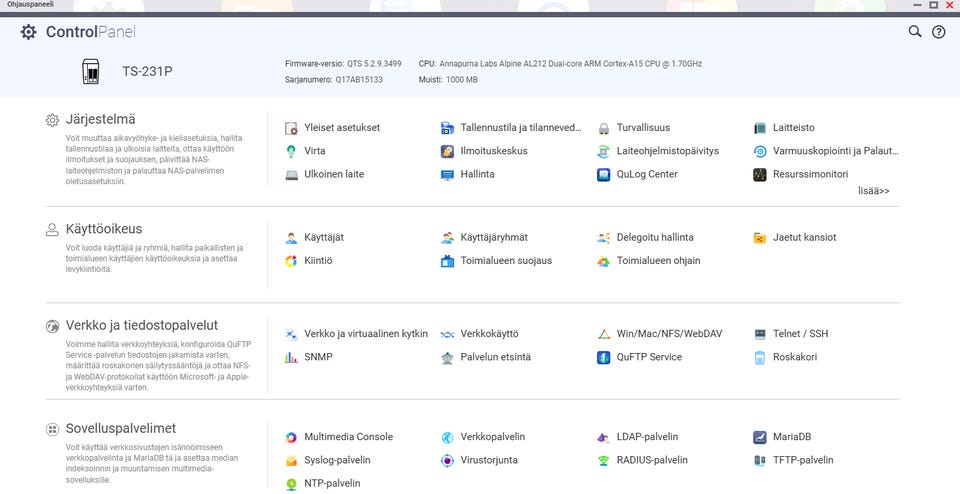This screenshot has height=494, width=960.
Task: Open the Kiintiö quota icon
Action: [291, 261]
